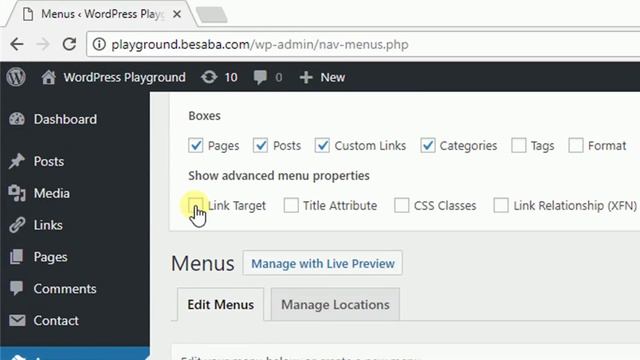This screenshot has height=360, width=640.
Task: Click the Contact envelope icon
Action: 17,320
